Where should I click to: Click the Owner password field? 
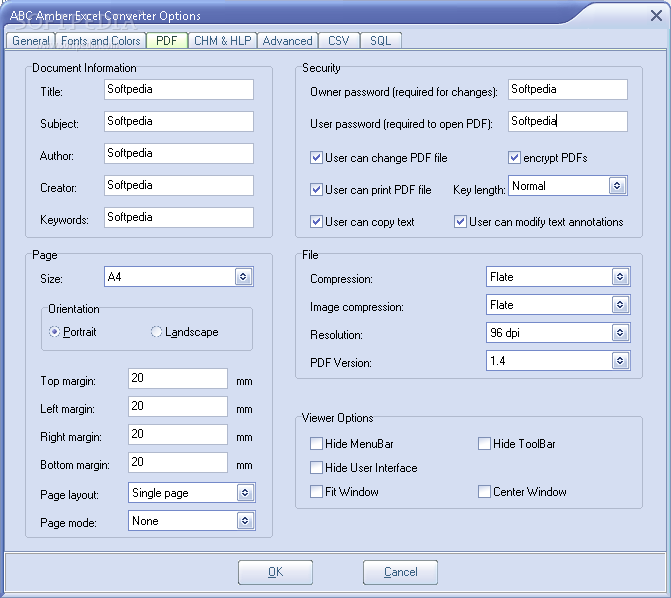[x=568, y=89]
